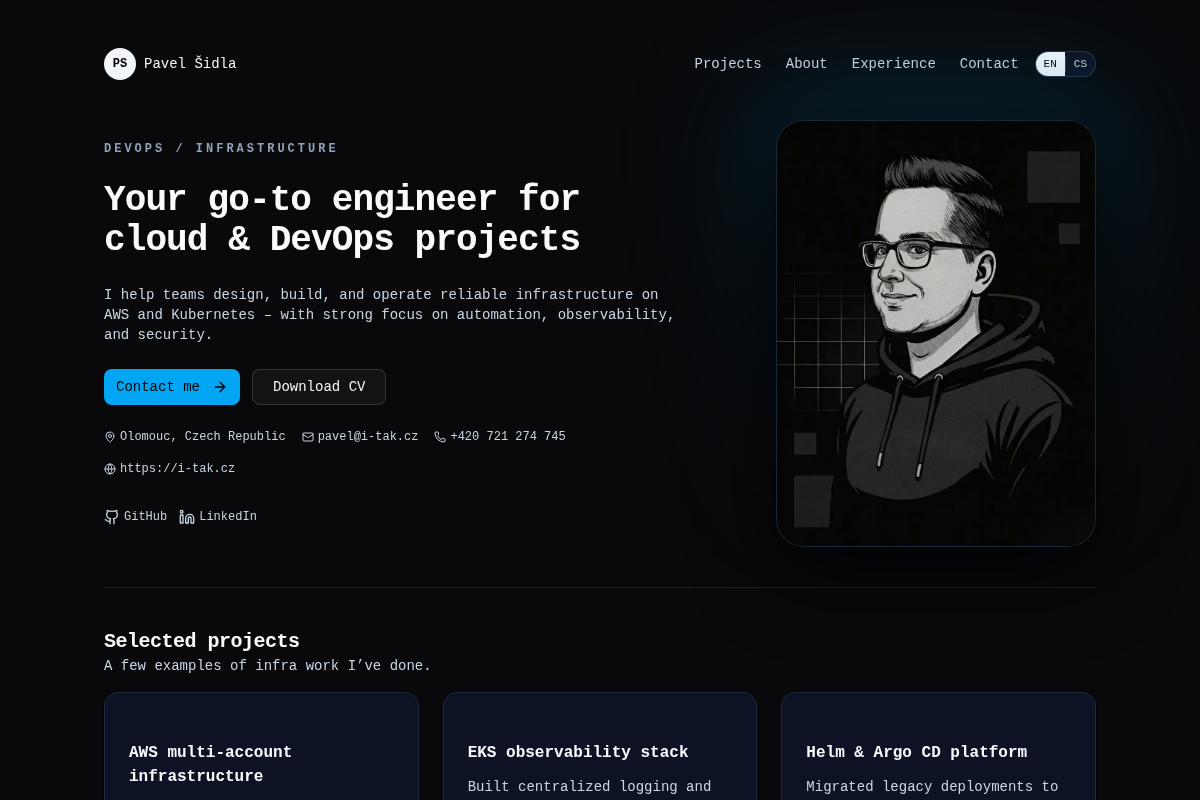
Task: Select the EKS observability stack card title
Action: coord(578,752)
